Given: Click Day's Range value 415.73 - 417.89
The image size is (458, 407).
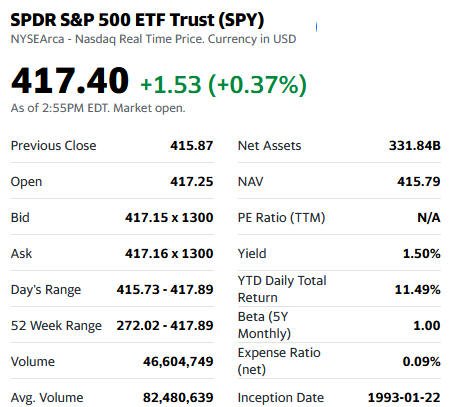Looking at the screenshot, I should click(x=165, y=289).
